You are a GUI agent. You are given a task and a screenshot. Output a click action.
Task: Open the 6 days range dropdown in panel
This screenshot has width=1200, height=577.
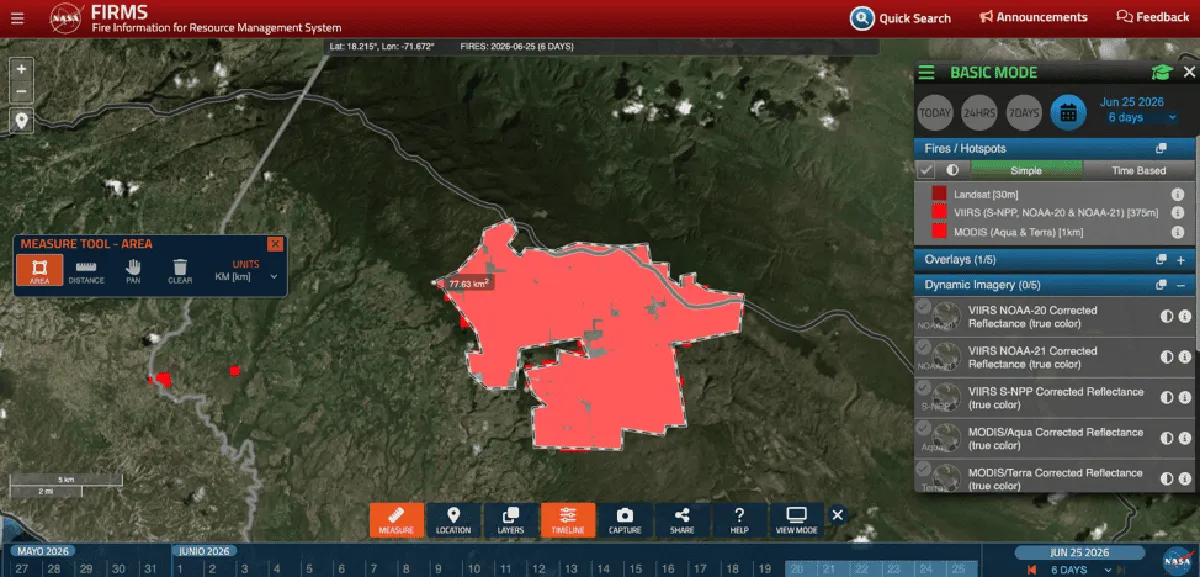point(1142,118)
